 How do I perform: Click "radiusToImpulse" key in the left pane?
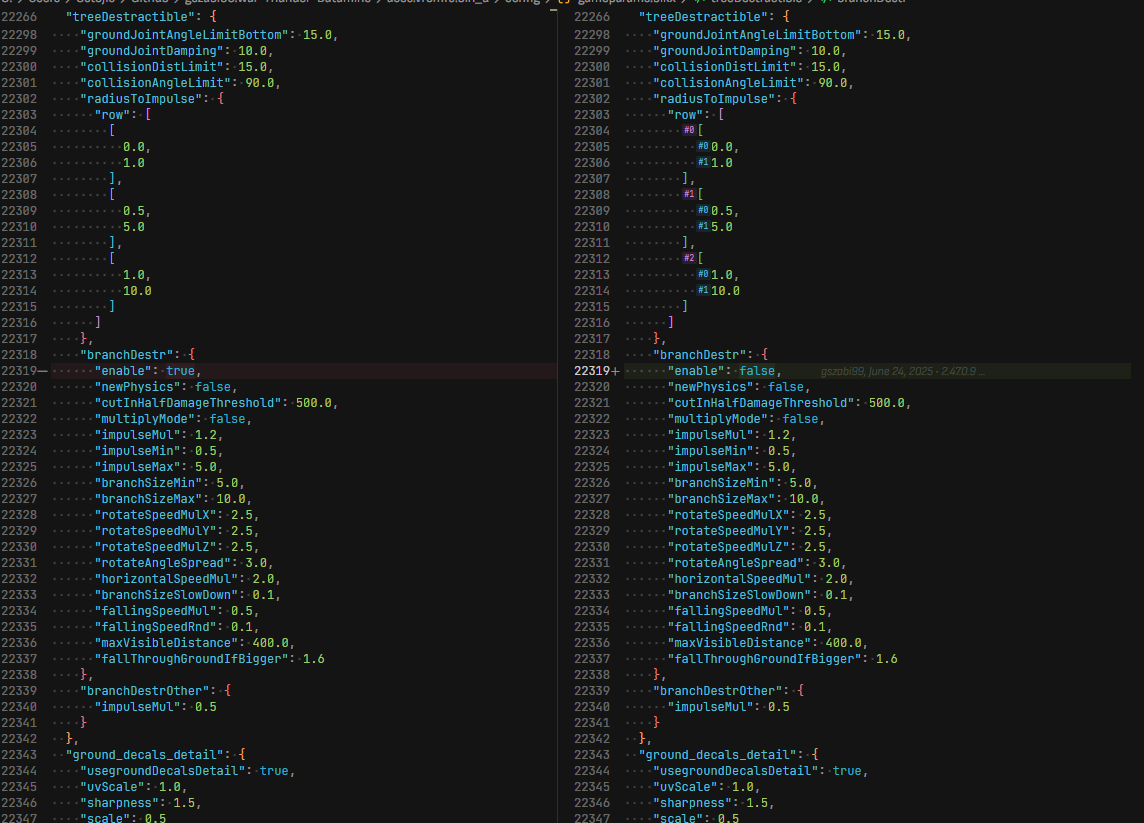tap(141, 98)
